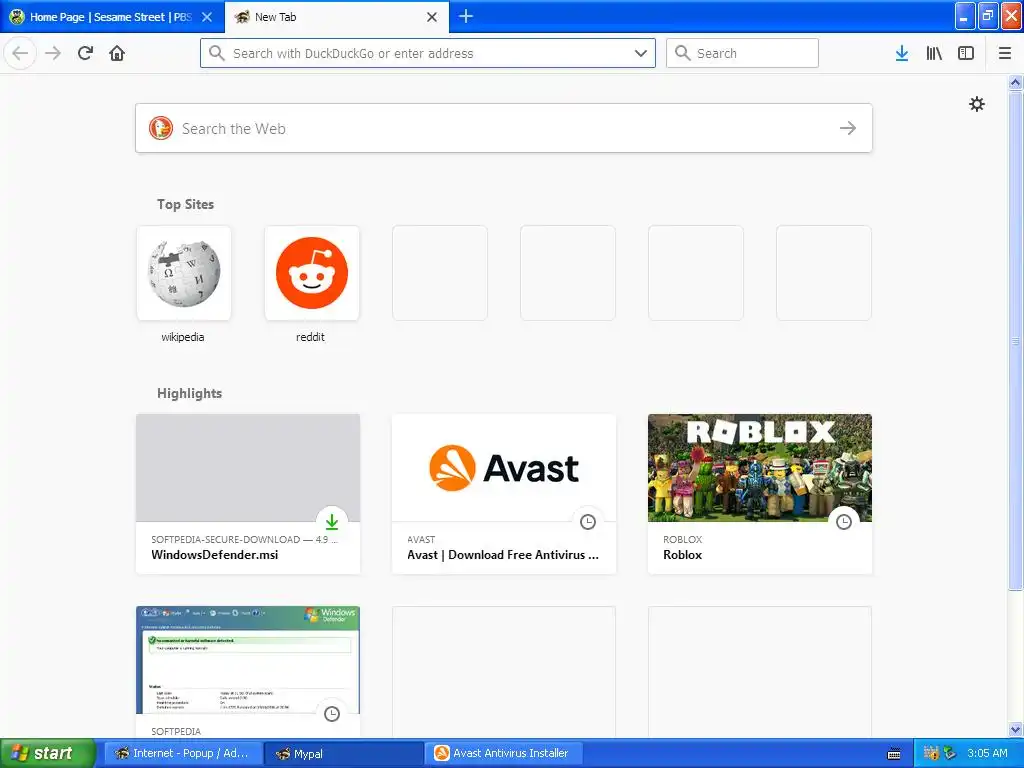
Task: Click into the toolbar Search box
Action: pyautogui.click(x=742, y=53)
